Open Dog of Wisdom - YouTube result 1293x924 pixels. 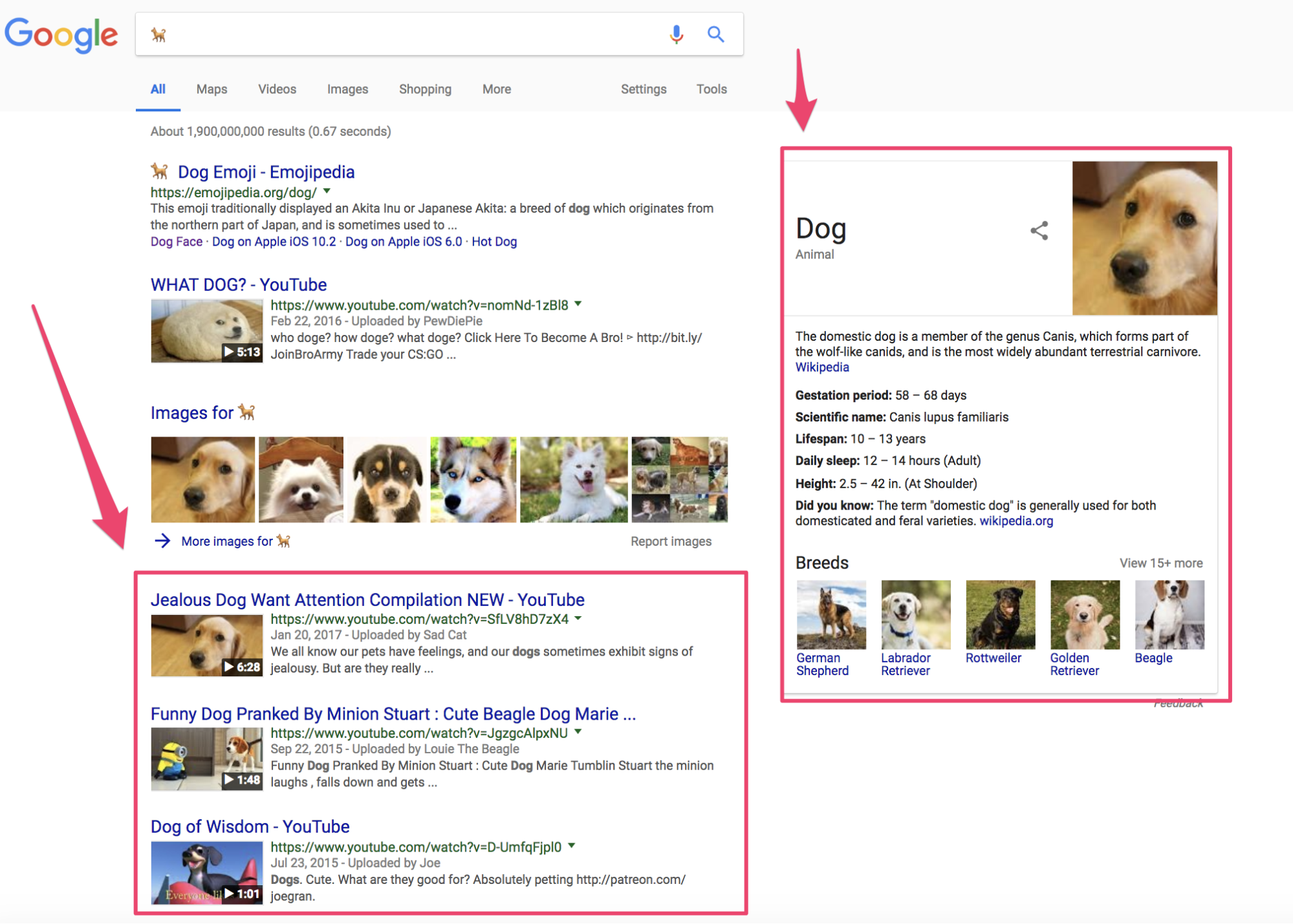point(250,827)
